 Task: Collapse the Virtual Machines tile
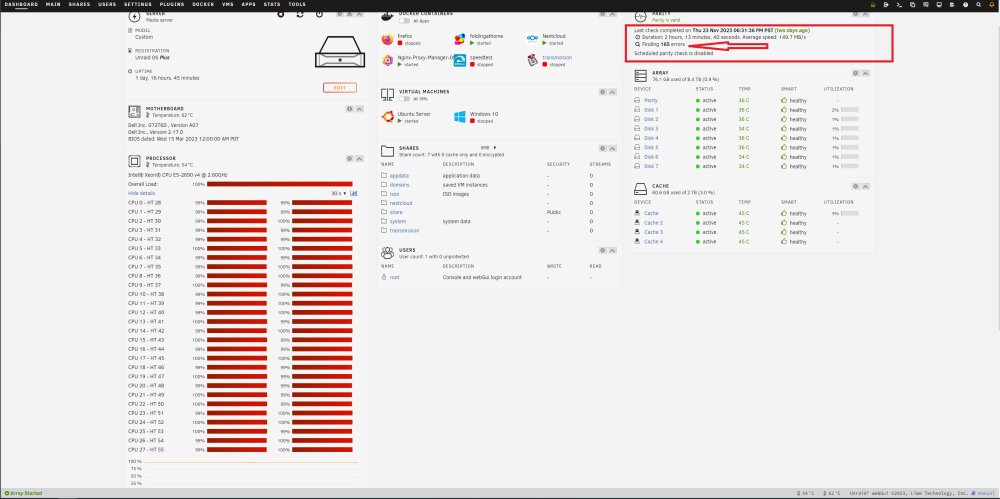point(612,92)
